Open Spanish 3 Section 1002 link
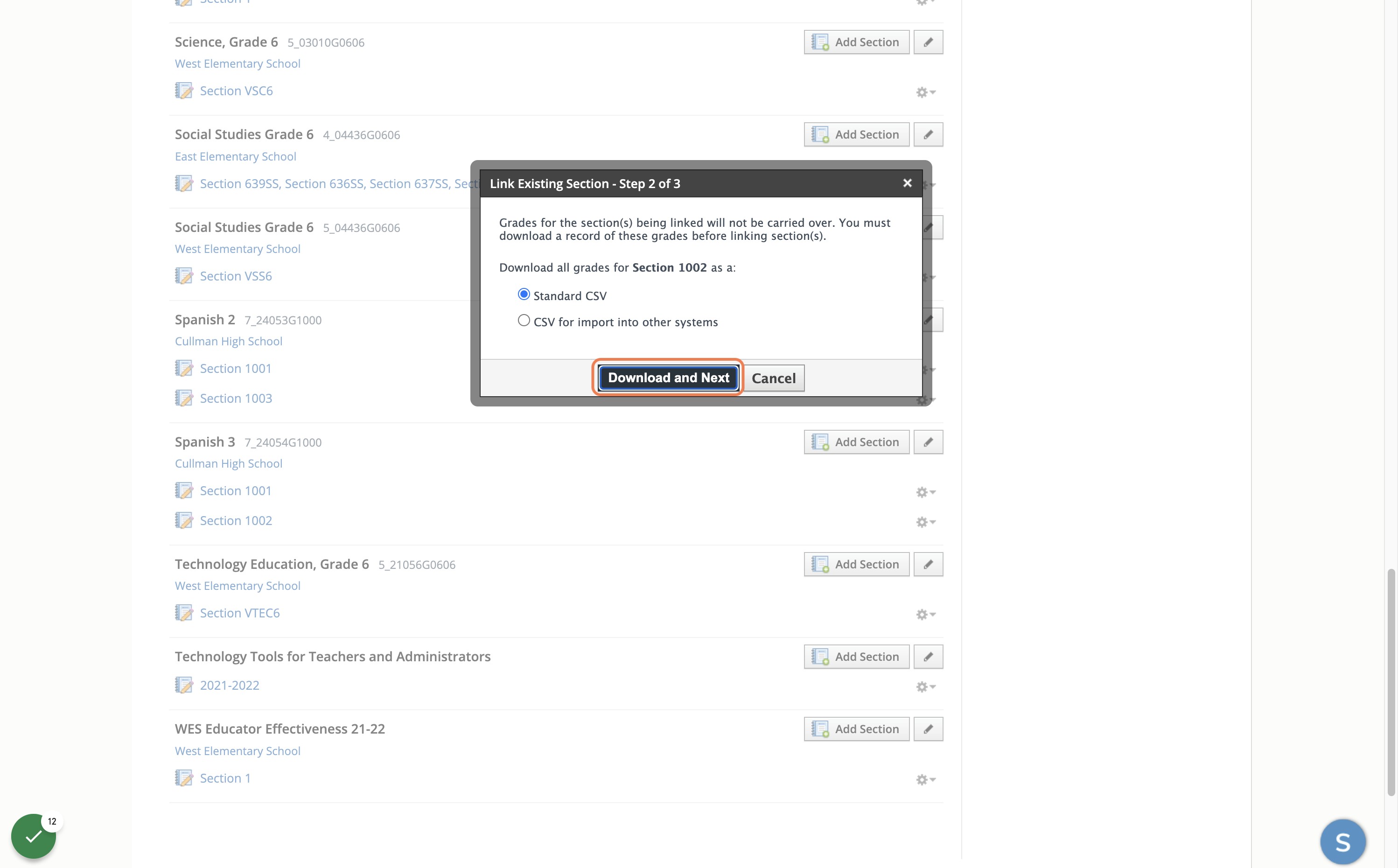Viewport: 1398px width, 868px height. (x=236, y=521)
